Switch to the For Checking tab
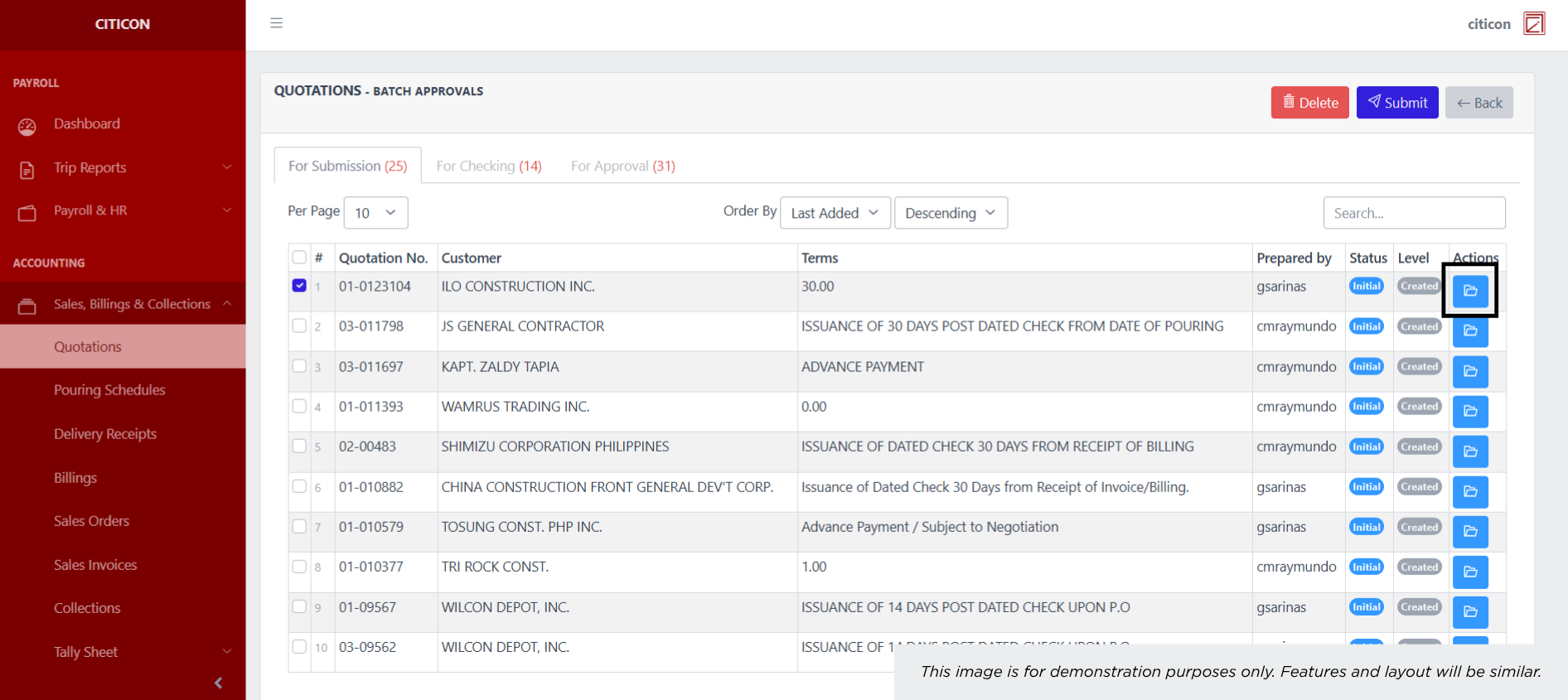 point(489,166)
